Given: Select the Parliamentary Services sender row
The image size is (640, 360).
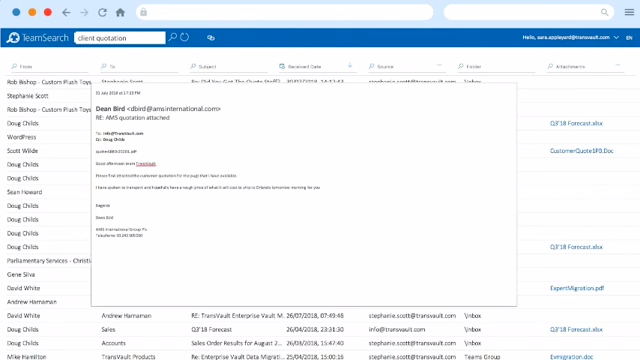Looking at the screenshot, I should point(49,261).
